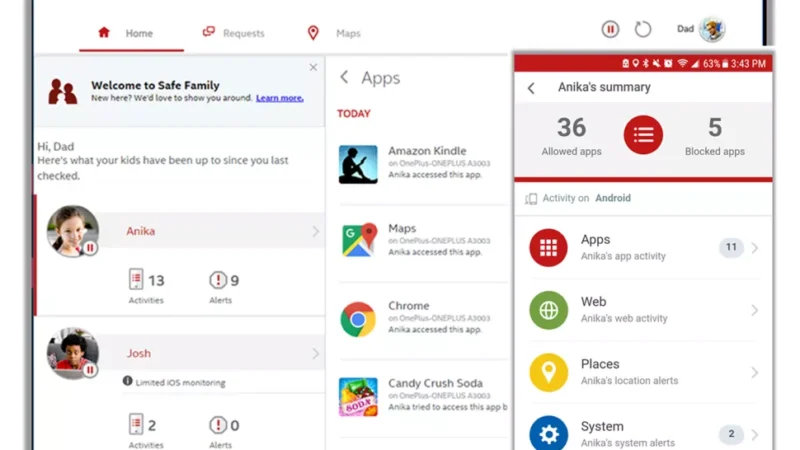Open the Chrome app activity entry
Image resolution: width=800 pixels, height=450 pixels.
tap(408, 317)
